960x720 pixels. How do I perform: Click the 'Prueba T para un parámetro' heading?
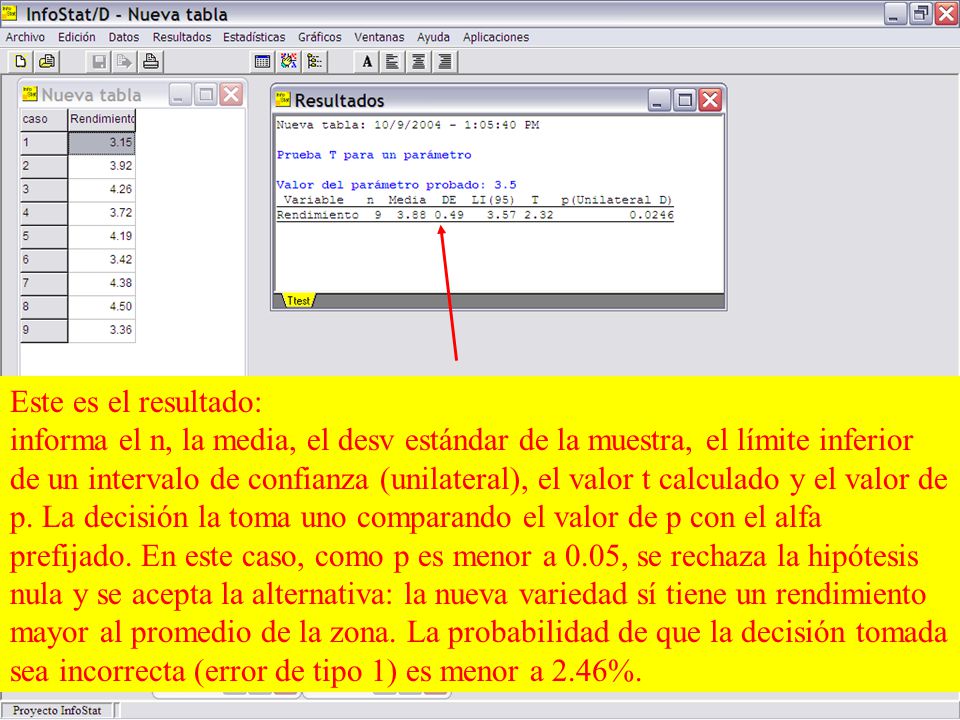(x=374, y=155)
